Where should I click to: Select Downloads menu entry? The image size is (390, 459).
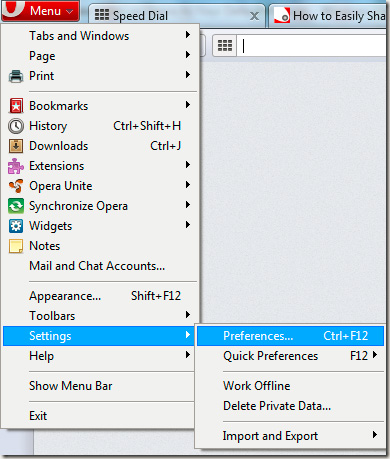point(100,146)
